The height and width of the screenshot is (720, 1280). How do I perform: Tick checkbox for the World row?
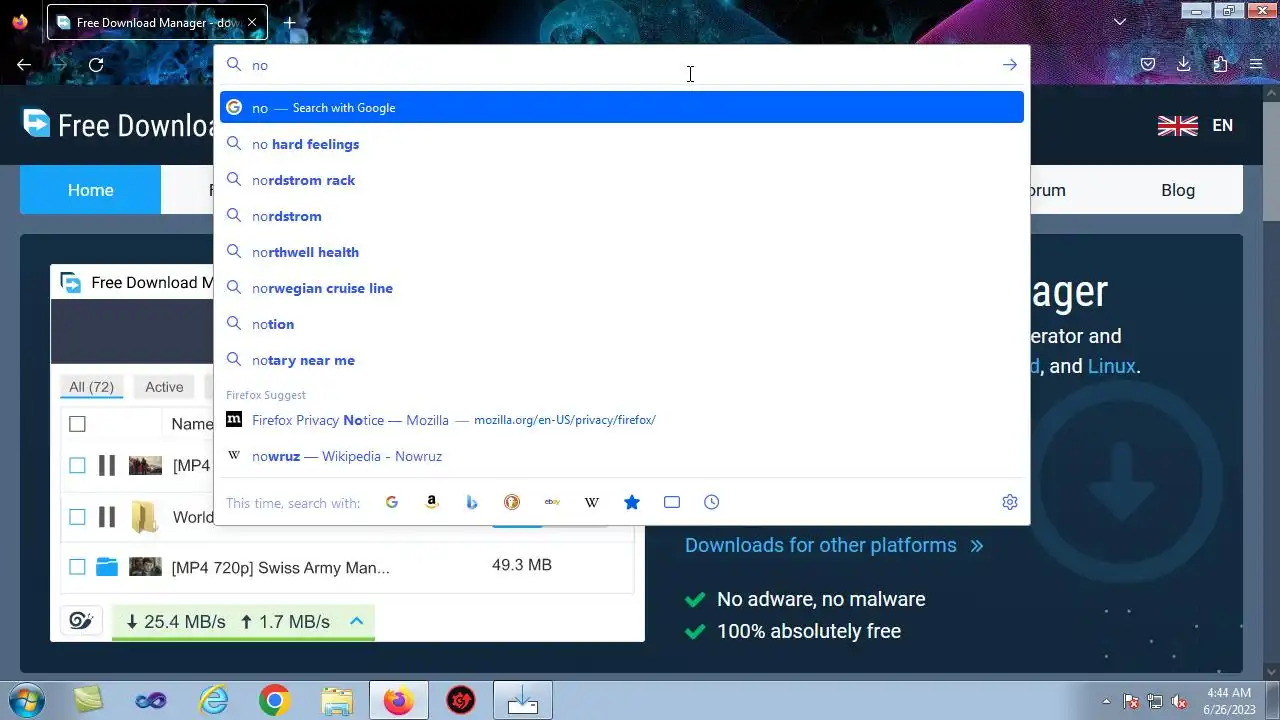pos(77,517)
